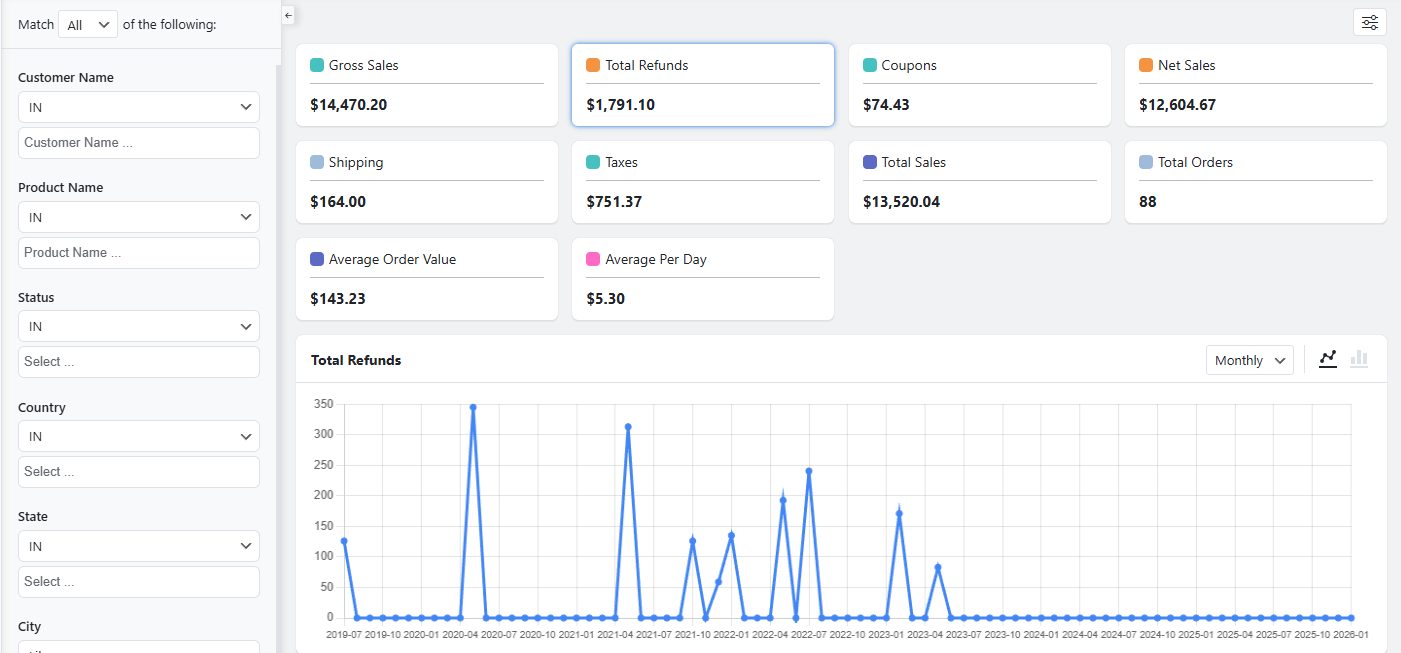This screenshot has width=1401, height=653.
Task: Open the Status Select field
Action: [x=138, y=362]
